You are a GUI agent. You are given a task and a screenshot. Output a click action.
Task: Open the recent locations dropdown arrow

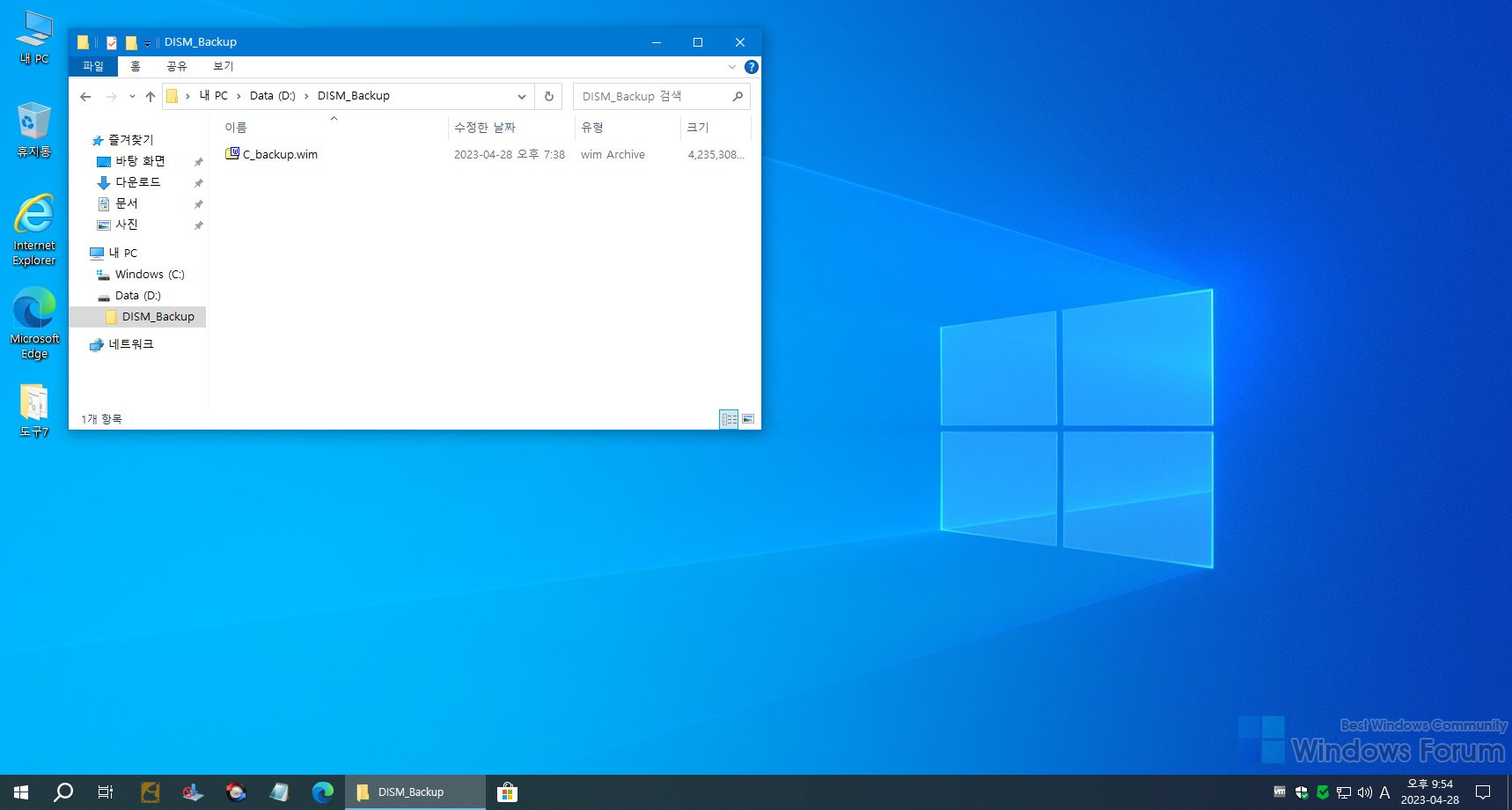coord(132,97)
